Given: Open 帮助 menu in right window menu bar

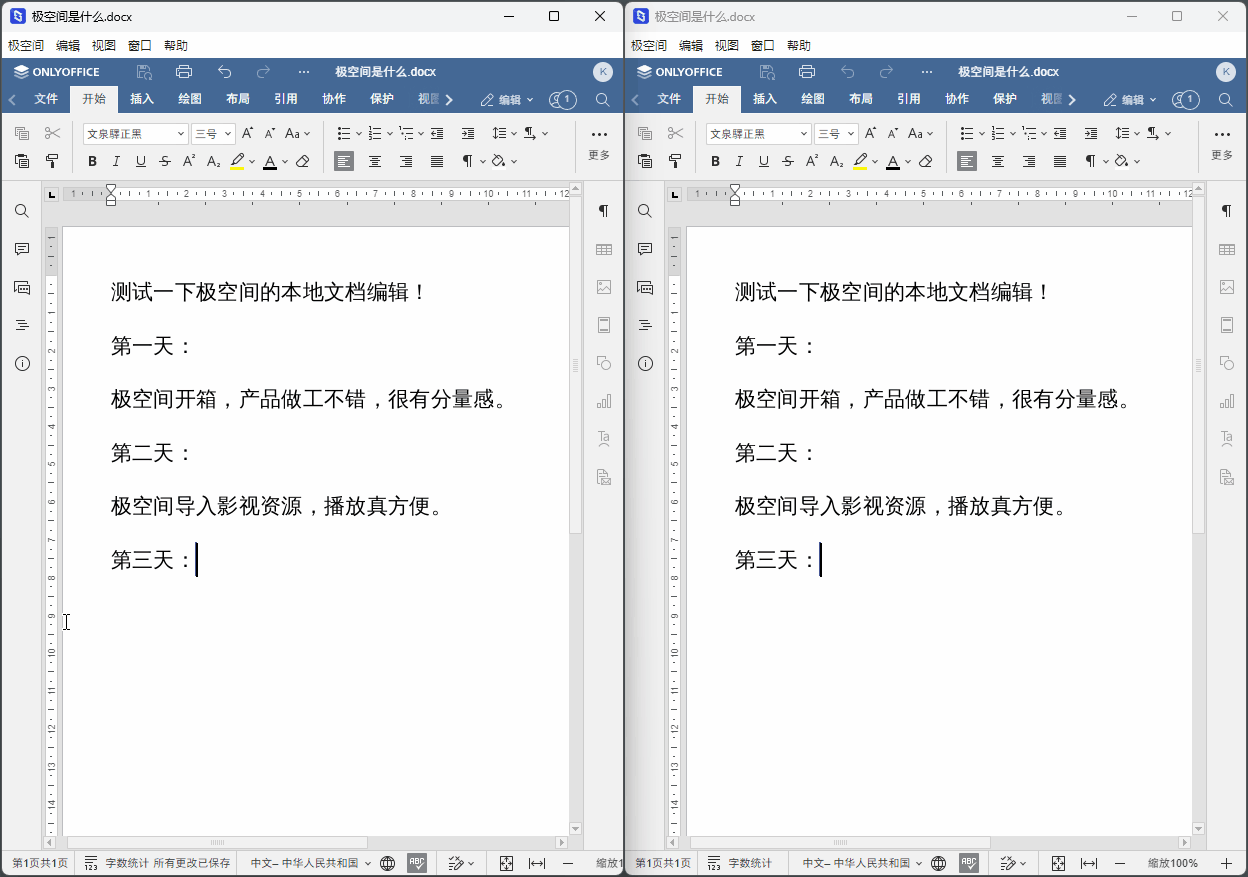Looking at the screenshot, I should (799, 45).
